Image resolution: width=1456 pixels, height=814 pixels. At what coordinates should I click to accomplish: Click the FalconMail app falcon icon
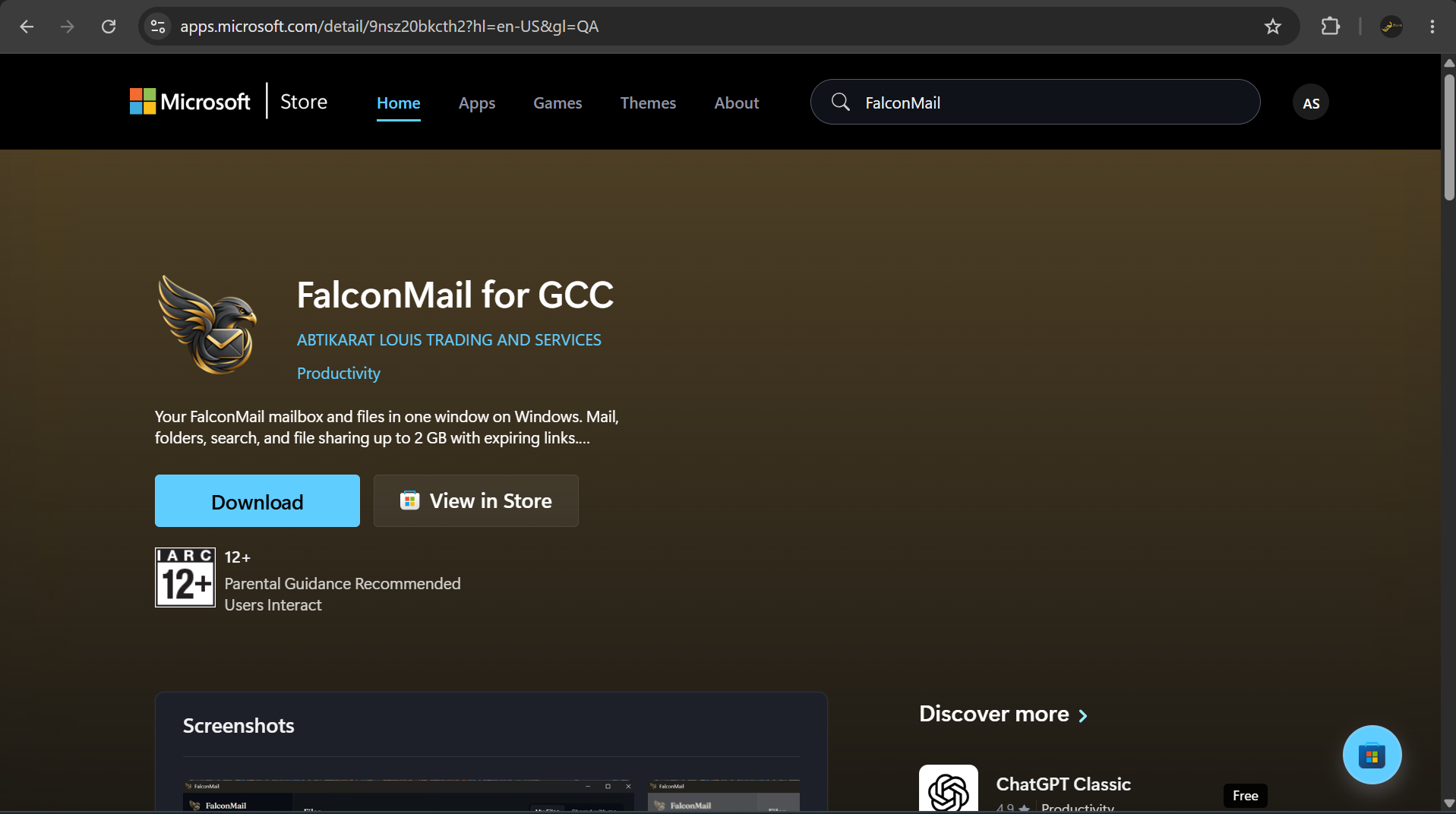coord(207,324)
